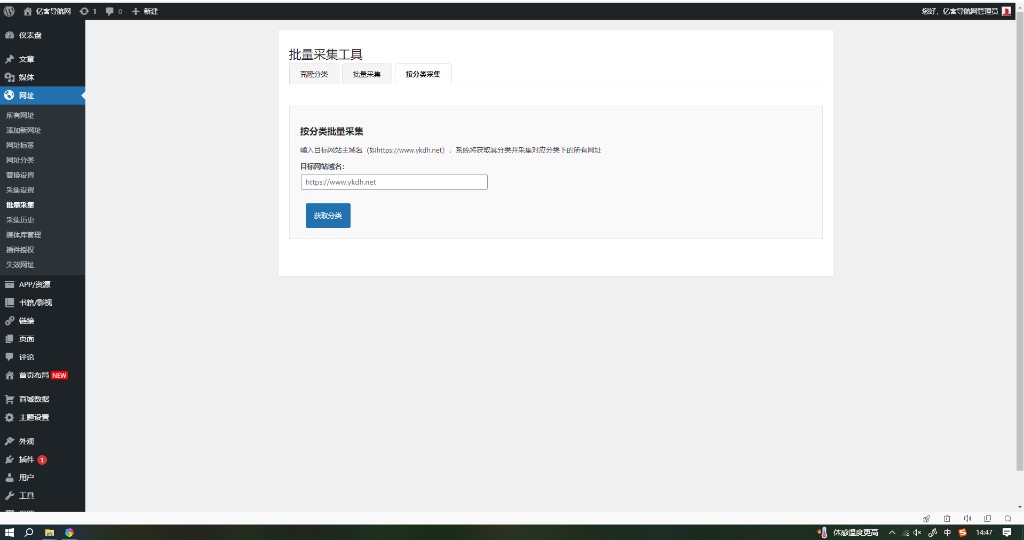Open File Explorer from the taskbar
The width and height of the screenshot is (1024, 540).
point(49,532)
